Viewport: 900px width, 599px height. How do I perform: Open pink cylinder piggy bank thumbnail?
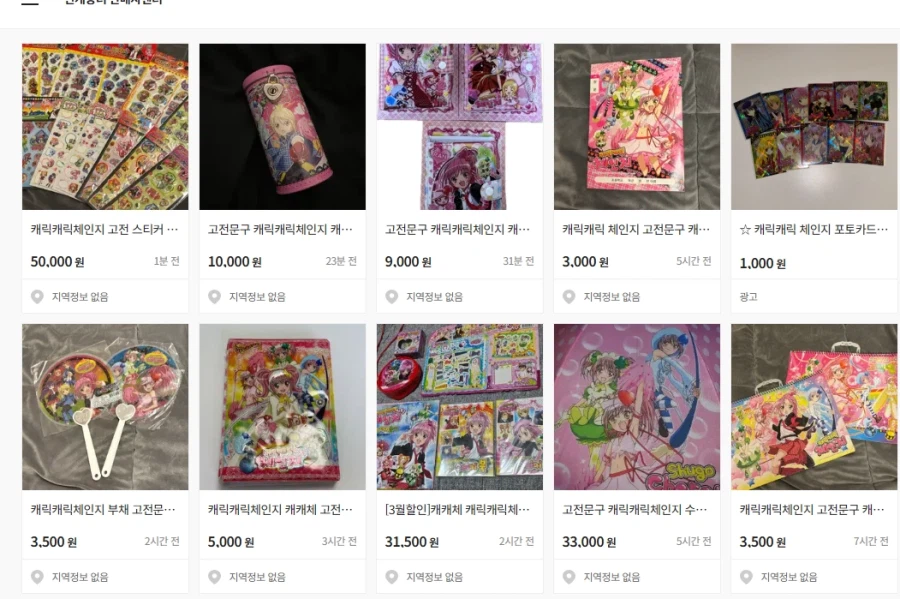(282, 127)
